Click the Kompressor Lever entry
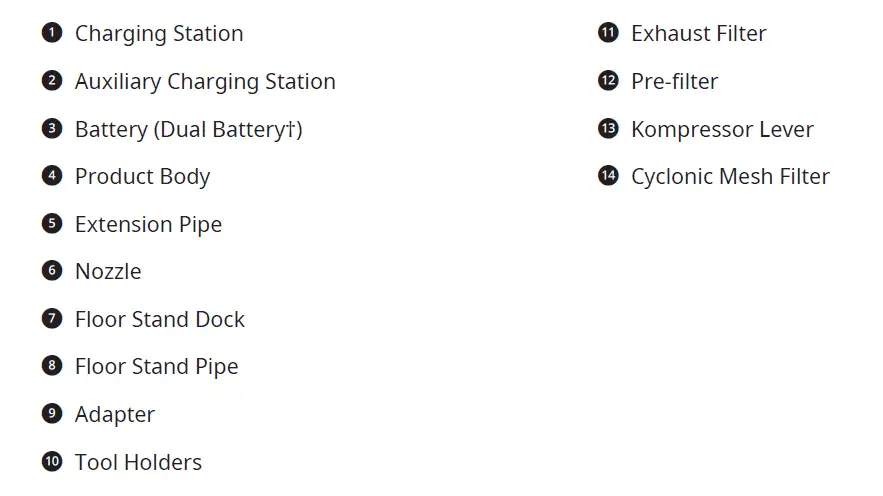The image size is (883, 496). point(722,129)
